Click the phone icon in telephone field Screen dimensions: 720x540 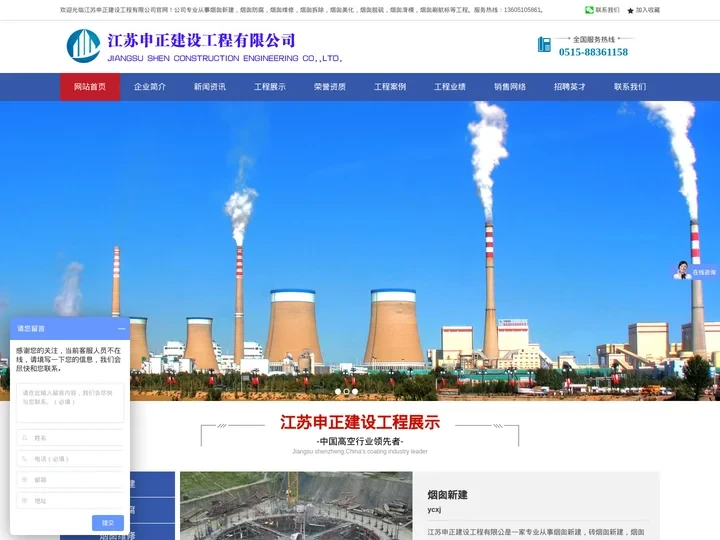tap(25, 458)
